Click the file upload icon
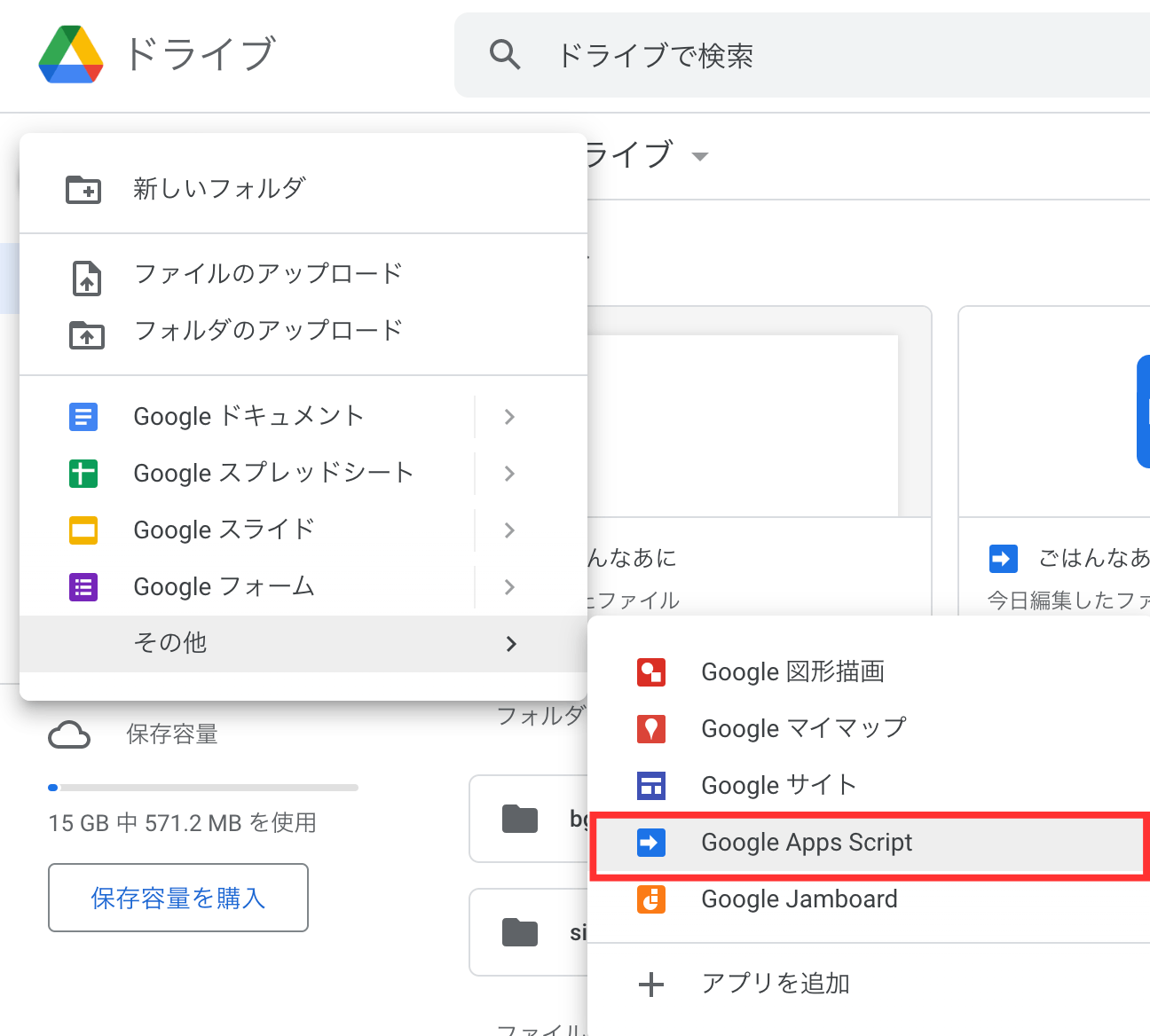Image resolution: width=1150 pixels, height=1036 pixels. [x=86, y=278]
